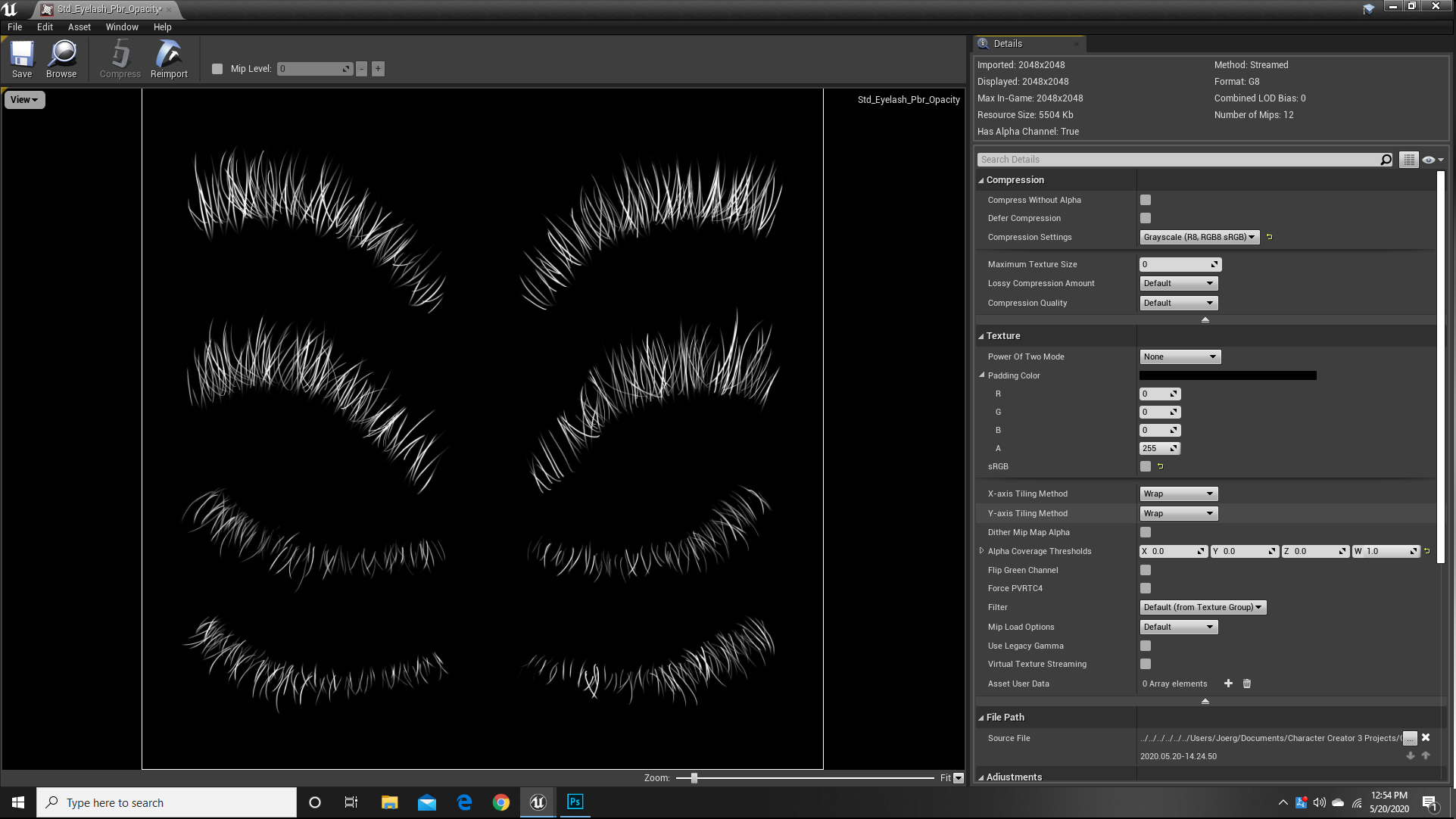
Task: Open property matrix grid view icon
Action: 1408,160
